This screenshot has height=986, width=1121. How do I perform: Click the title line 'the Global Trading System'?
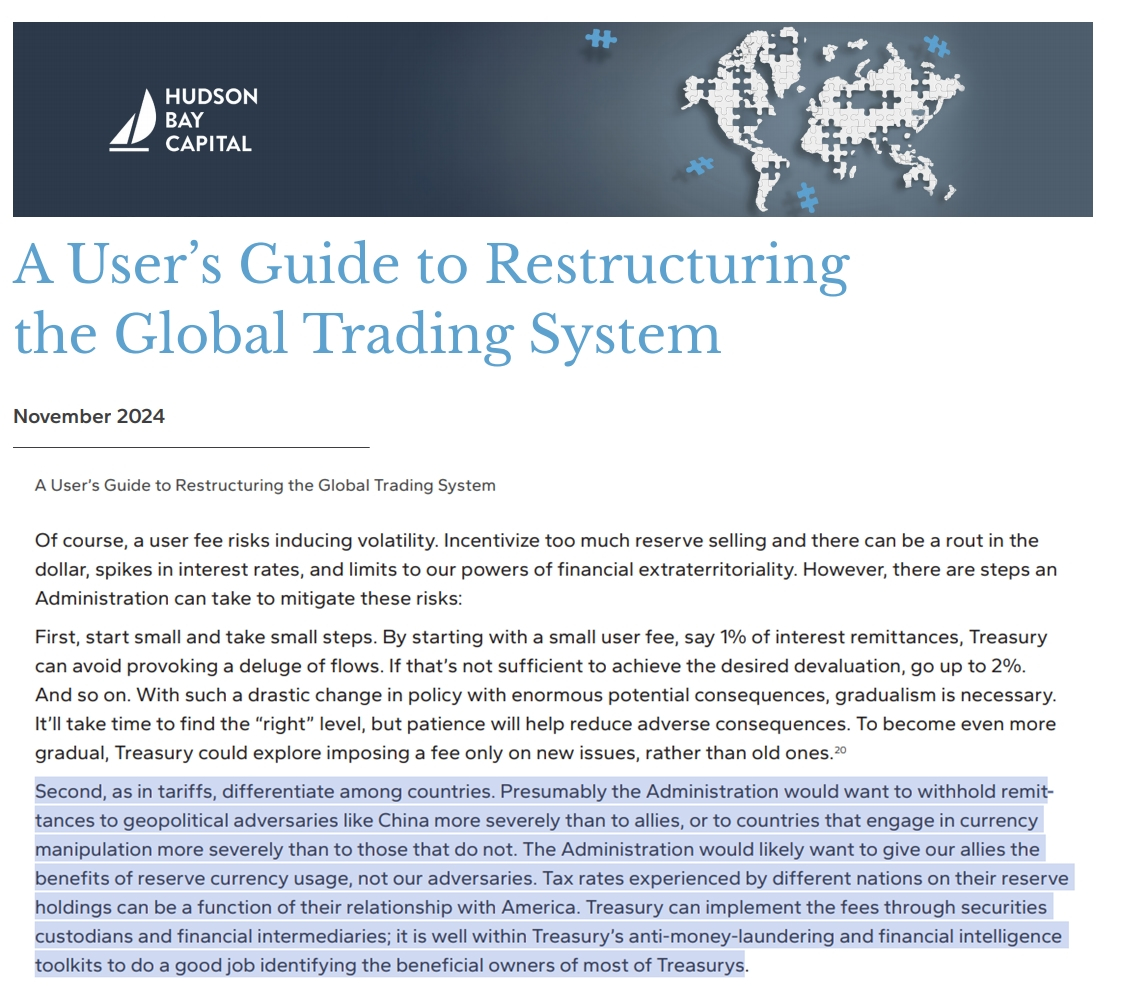[x=367, y=334]
